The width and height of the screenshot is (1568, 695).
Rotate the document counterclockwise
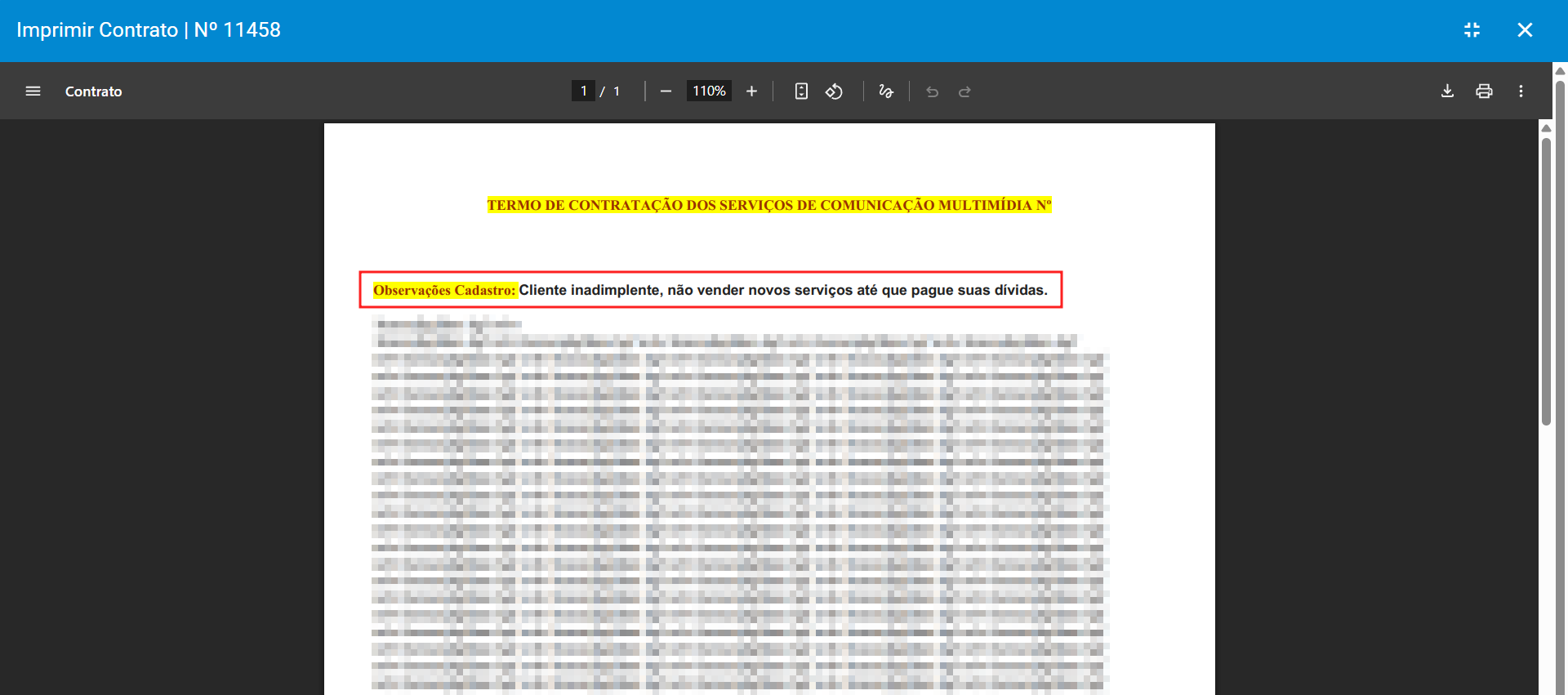pos(834,91)
